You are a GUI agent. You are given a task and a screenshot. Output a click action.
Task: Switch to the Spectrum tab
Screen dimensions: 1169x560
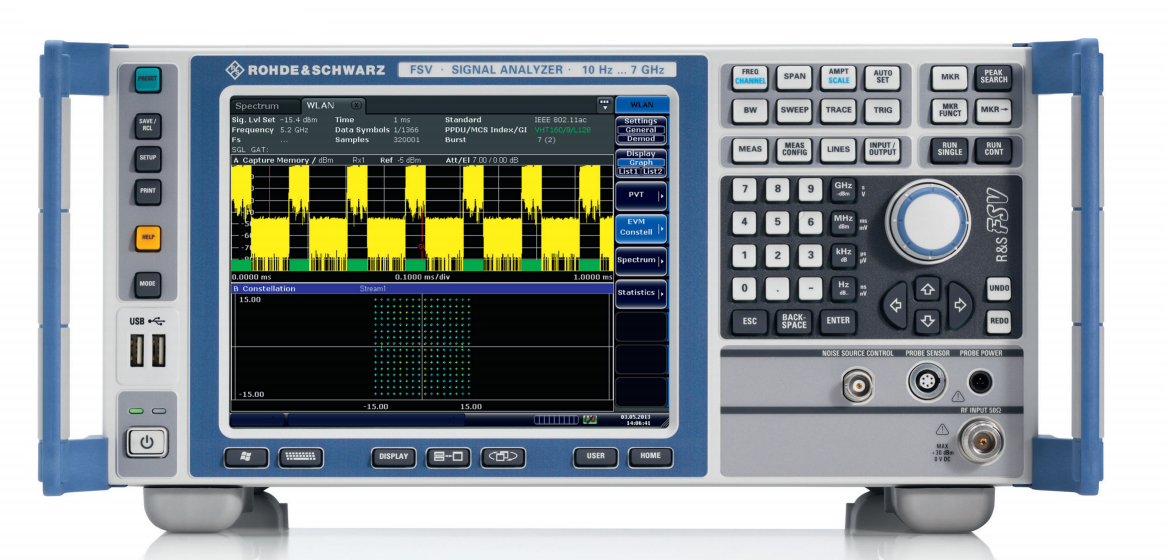[264, 105]
